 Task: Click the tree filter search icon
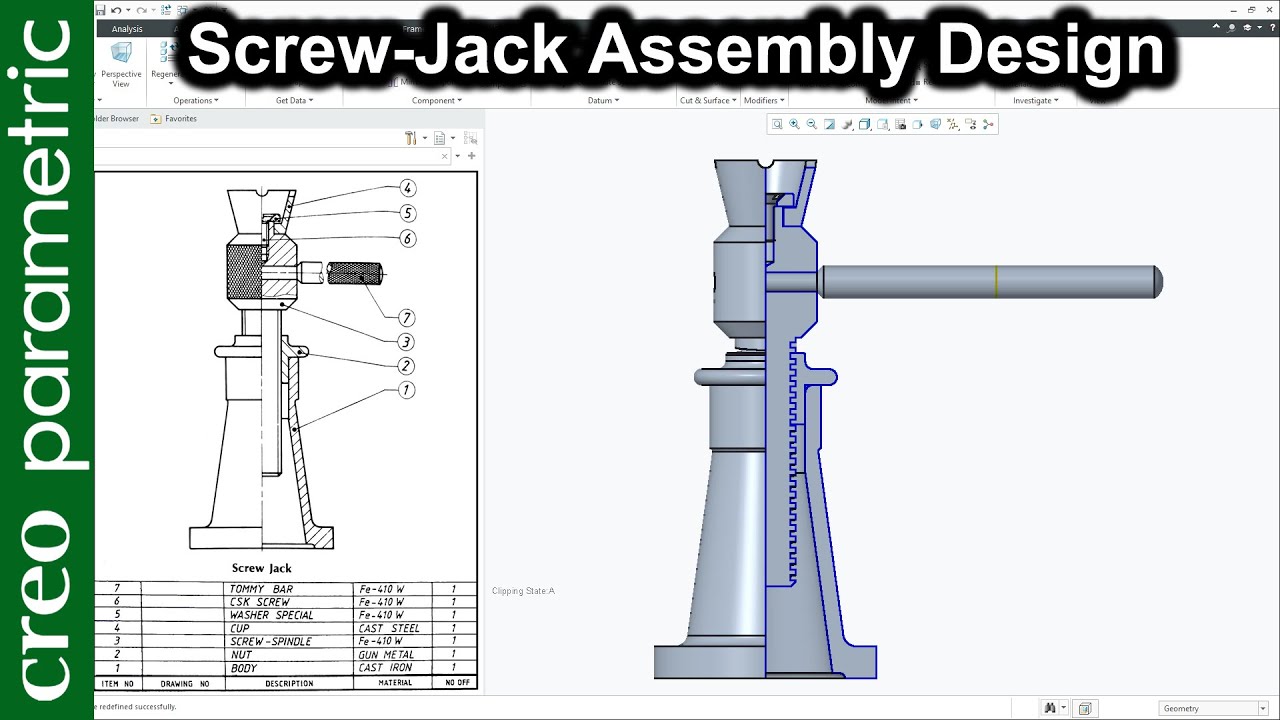pyautogui.click(x=471, y=138)
